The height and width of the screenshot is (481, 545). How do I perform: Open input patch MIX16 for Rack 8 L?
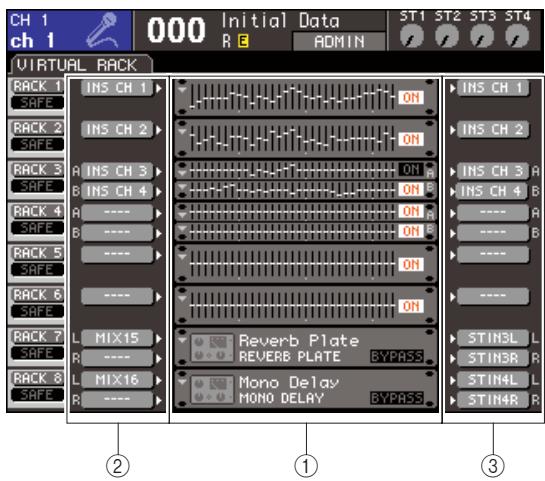pos(117,380)
